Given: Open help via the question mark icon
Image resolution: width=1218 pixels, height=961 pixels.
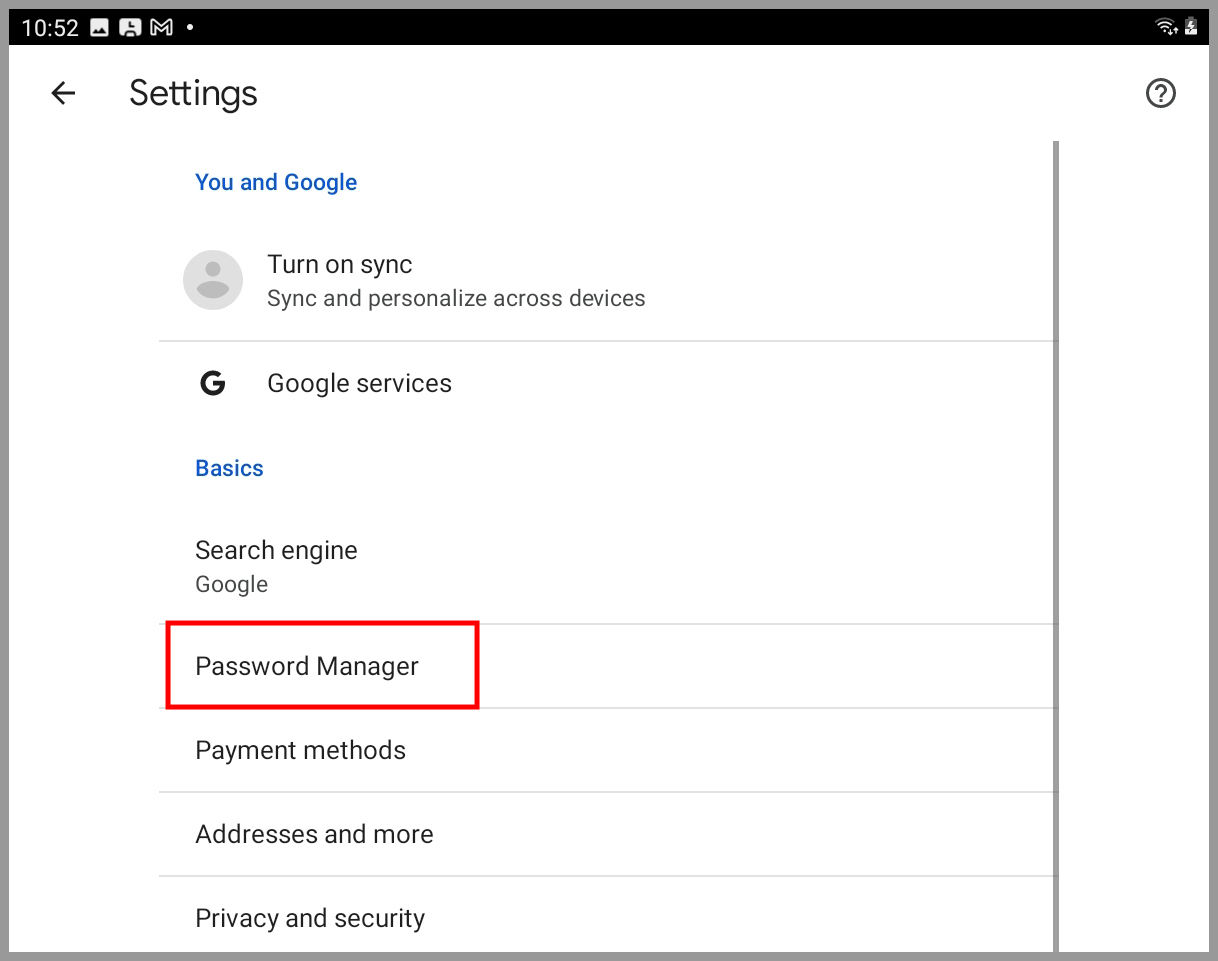Looking at the screenshot, I should (x=1160, y=94).
